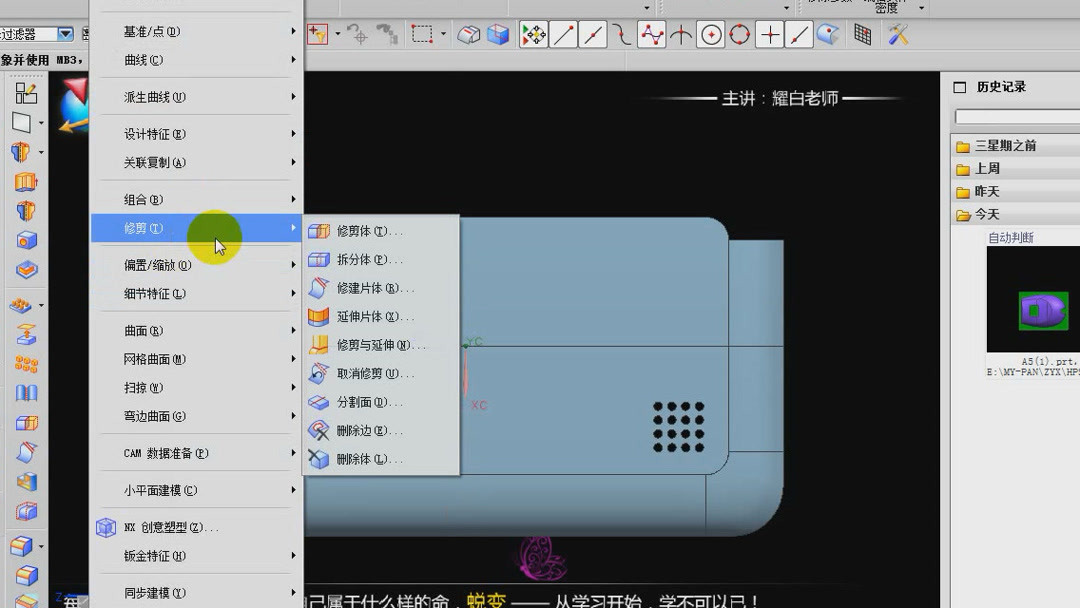The width and height of the screenshot is (1080, 608).
Task: Select the Studio Spline tool in the top toolbar
Action: click(x=649, y=34)
